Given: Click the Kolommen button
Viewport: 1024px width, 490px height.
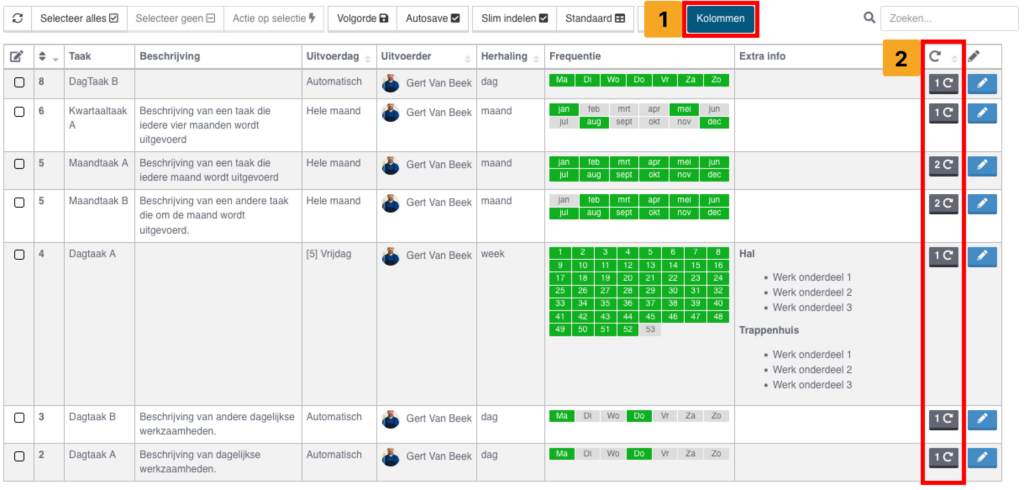Looking at the screenshot, I should click(720, 18).
